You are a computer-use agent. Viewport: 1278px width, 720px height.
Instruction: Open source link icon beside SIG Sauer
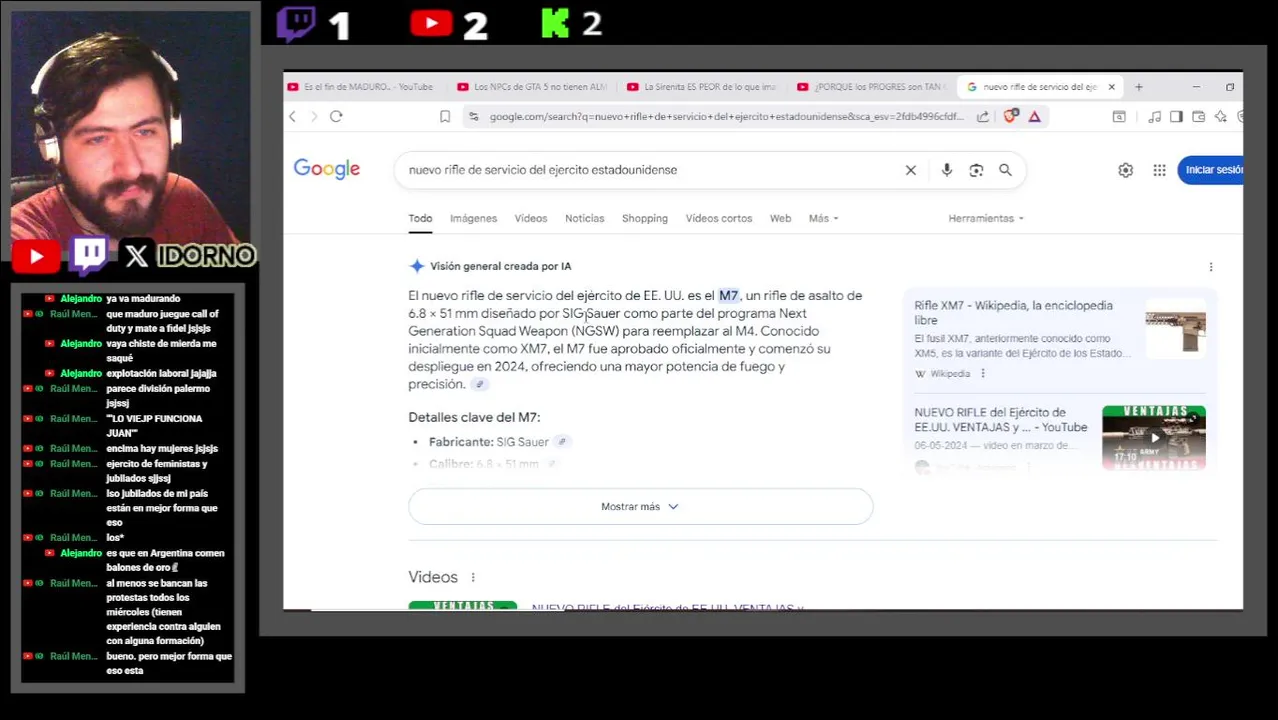pyautogui.click(x=562, y=442)
